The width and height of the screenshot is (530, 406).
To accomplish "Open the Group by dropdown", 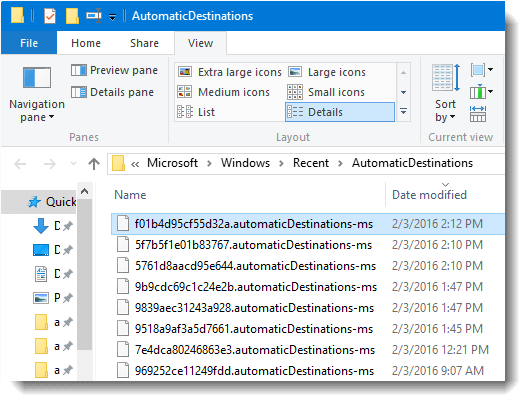I will coord(482,70).
